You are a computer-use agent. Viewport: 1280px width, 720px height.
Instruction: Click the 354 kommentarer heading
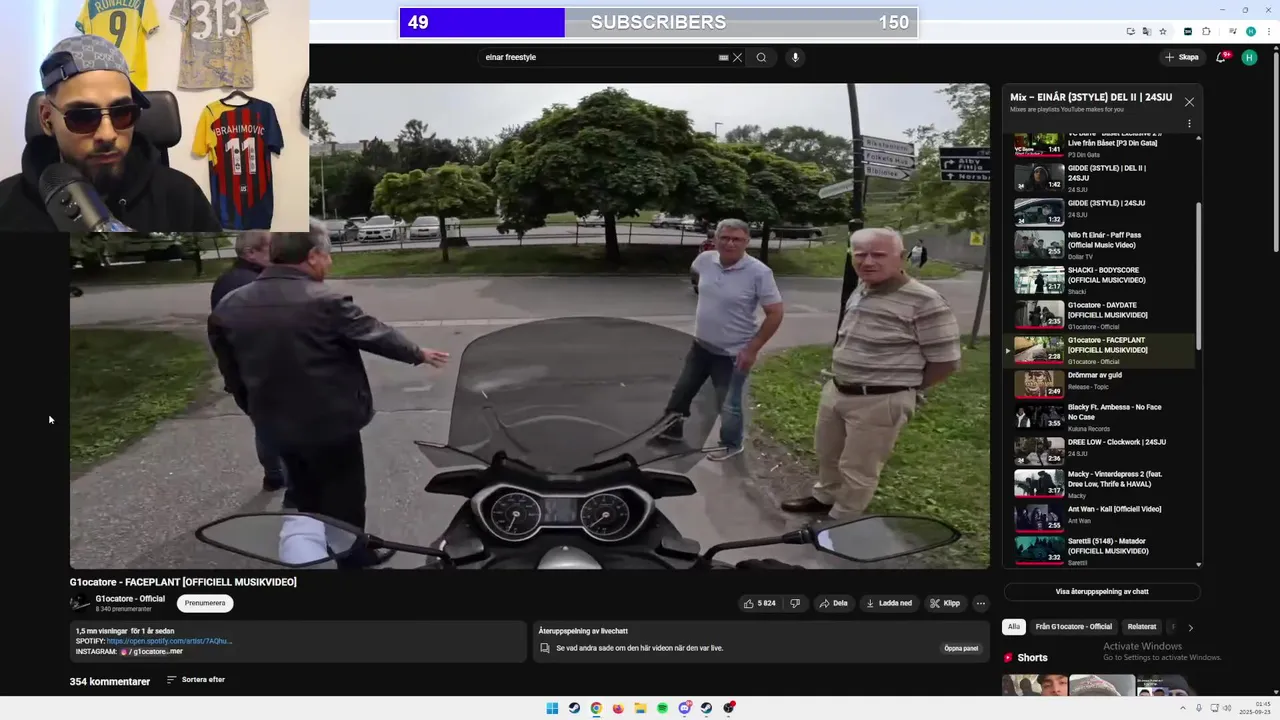pyautogui.click(x=110, y=681)
